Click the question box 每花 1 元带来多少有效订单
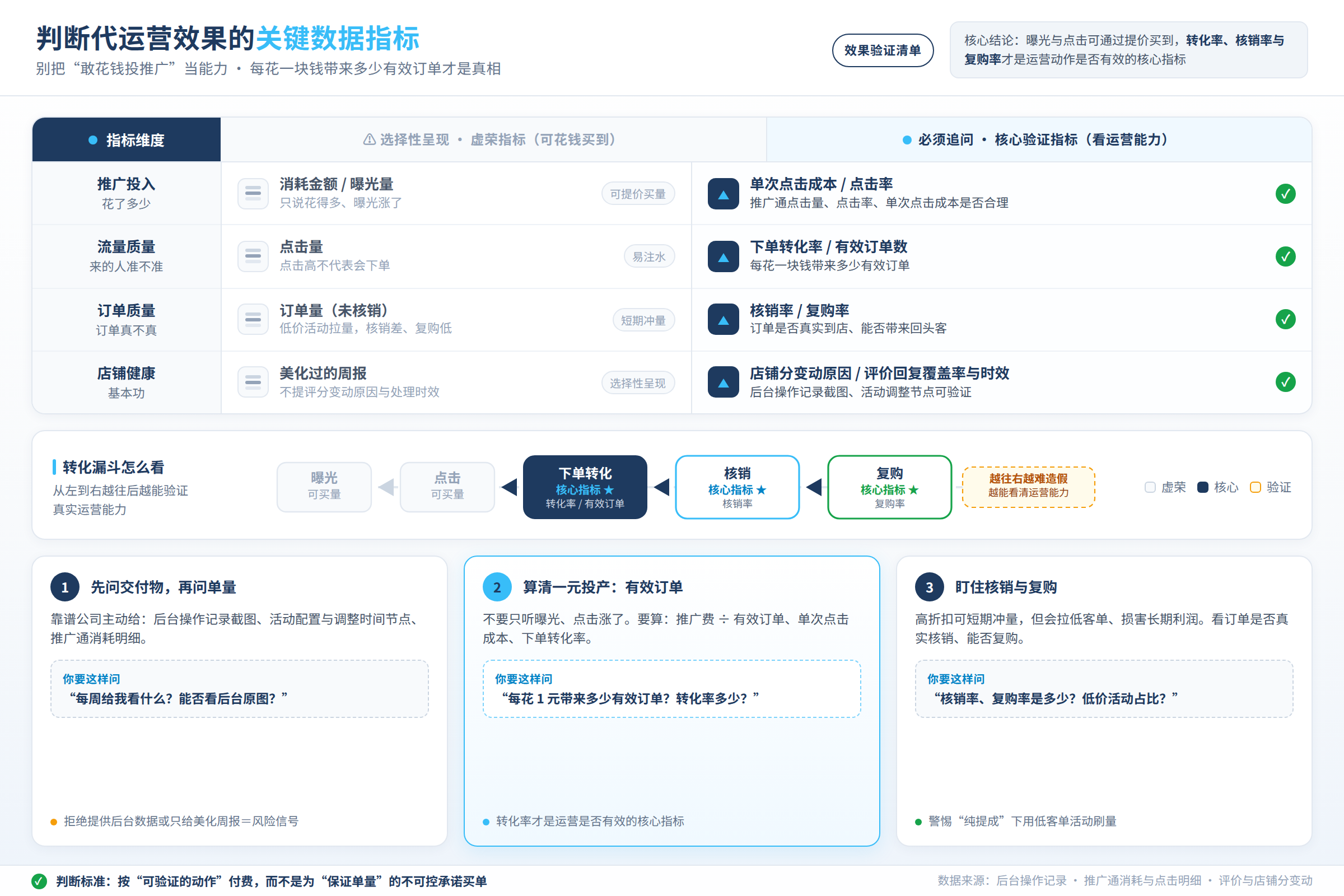Viewport: 1344px width, 896px height. click(671, 689)
